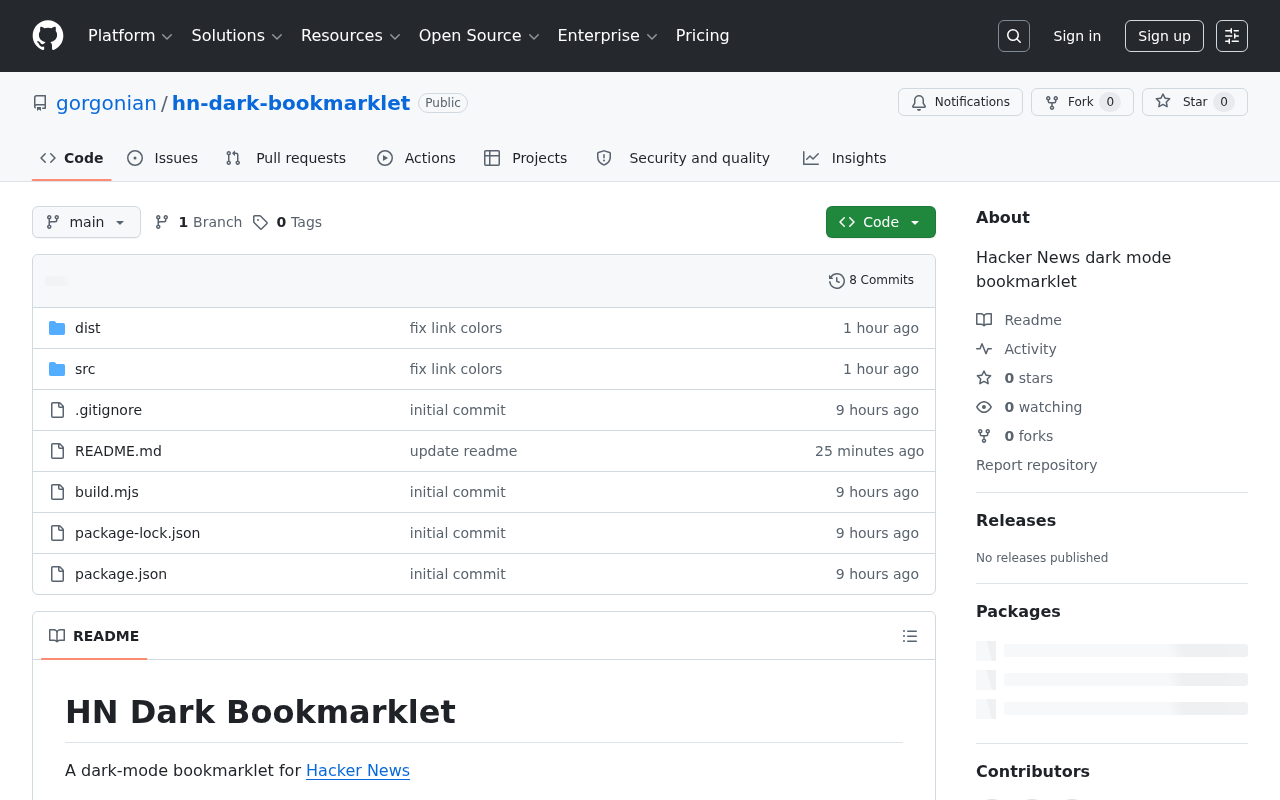Click the src folder icon
Screen dimensions: 1280x800
(57, 369)
